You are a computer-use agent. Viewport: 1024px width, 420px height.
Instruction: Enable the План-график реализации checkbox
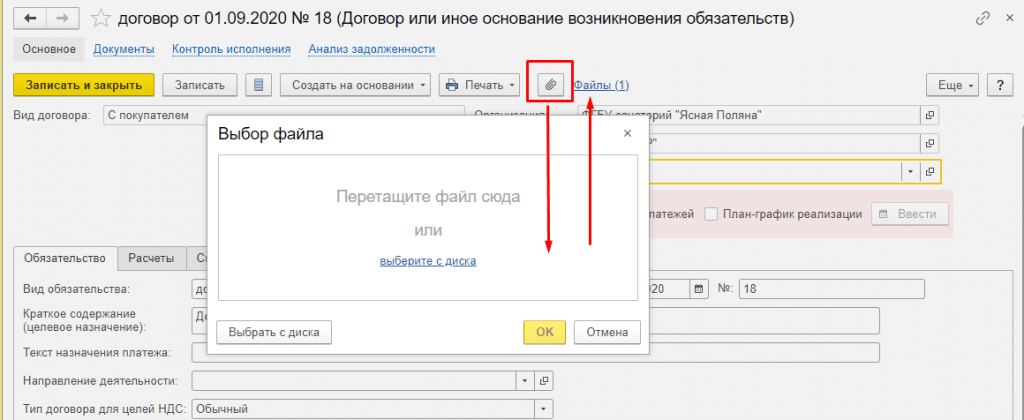711,213
